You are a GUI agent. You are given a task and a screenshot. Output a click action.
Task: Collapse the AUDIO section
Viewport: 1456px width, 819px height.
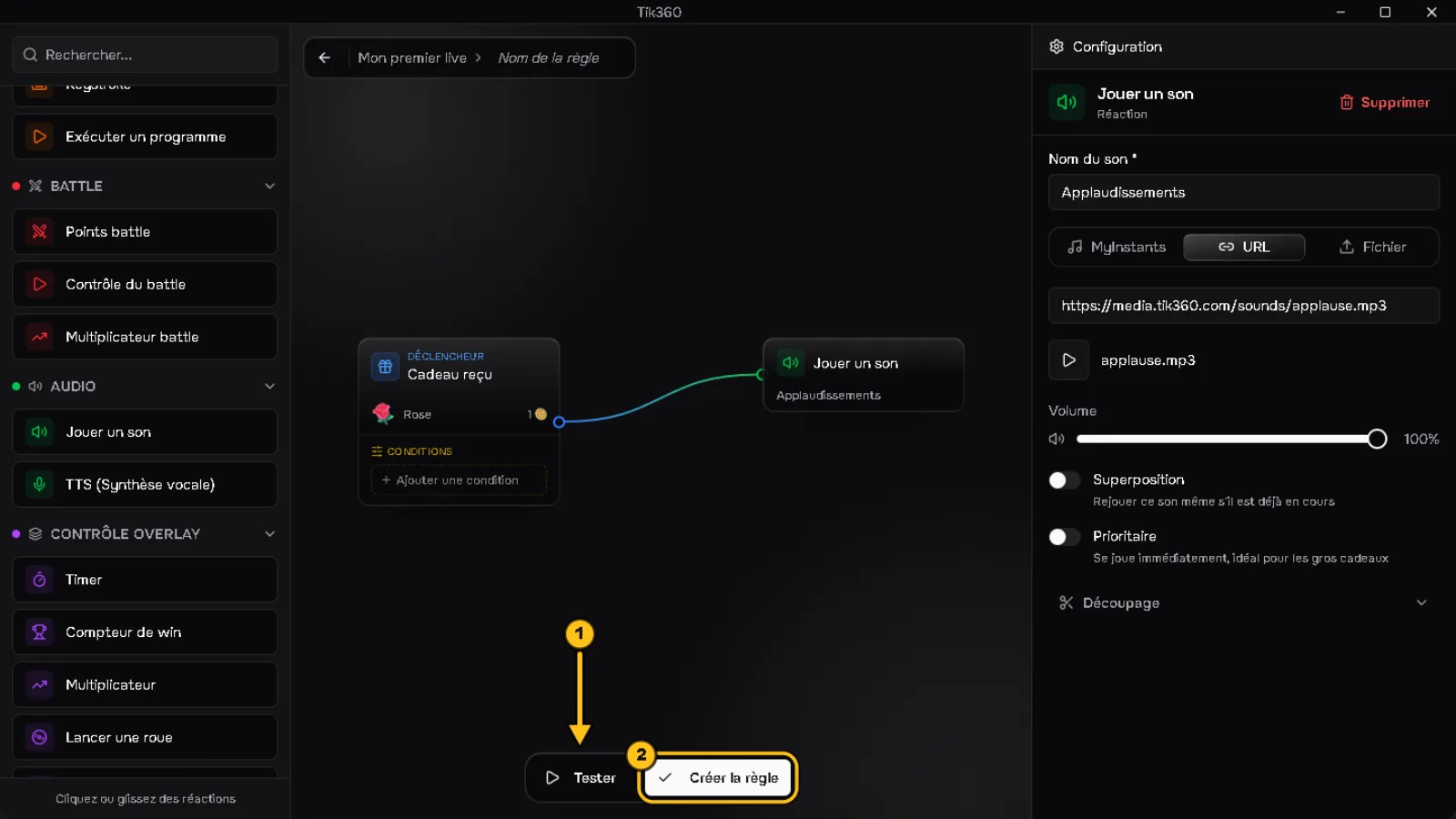click(x=269, y=386)
